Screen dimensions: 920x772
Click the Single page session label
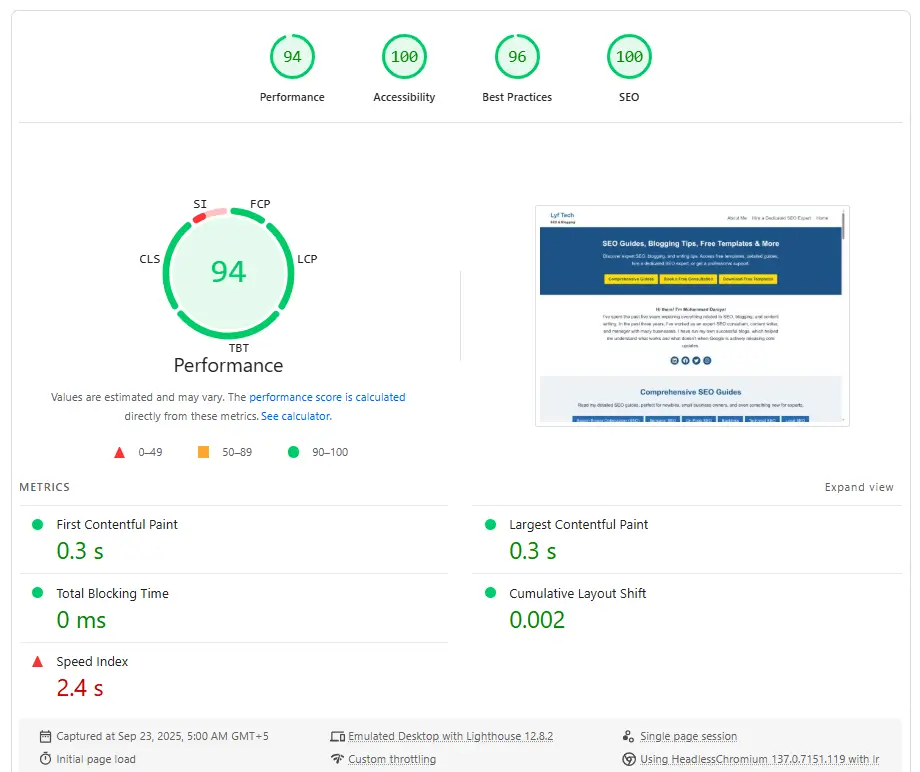pyautogui.click(x=688, y=736)
